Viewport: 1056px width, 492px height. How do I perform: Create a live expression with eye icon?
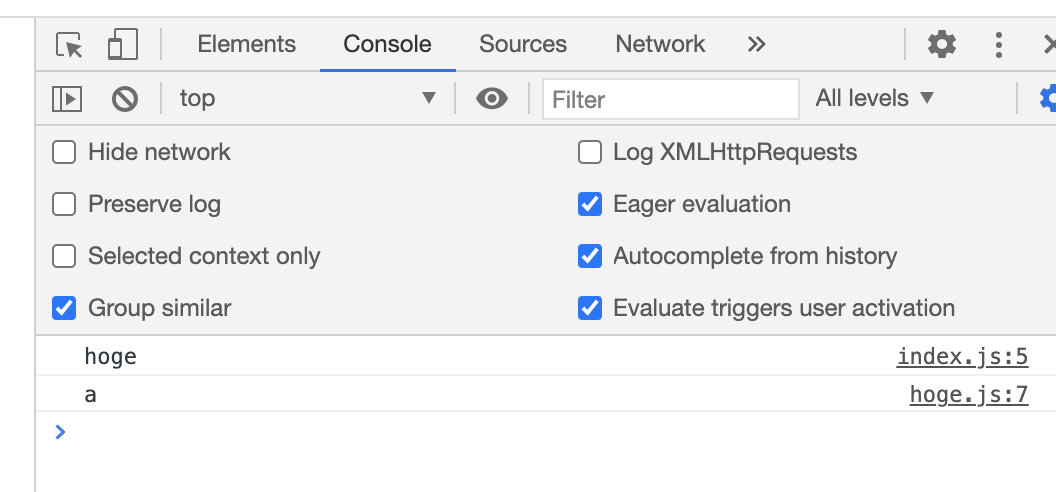[491, 98]
